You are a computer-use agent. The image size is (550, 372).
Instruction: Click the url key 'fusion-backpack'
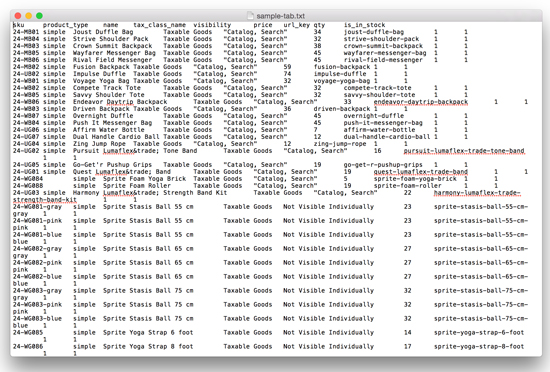point(342,67)
